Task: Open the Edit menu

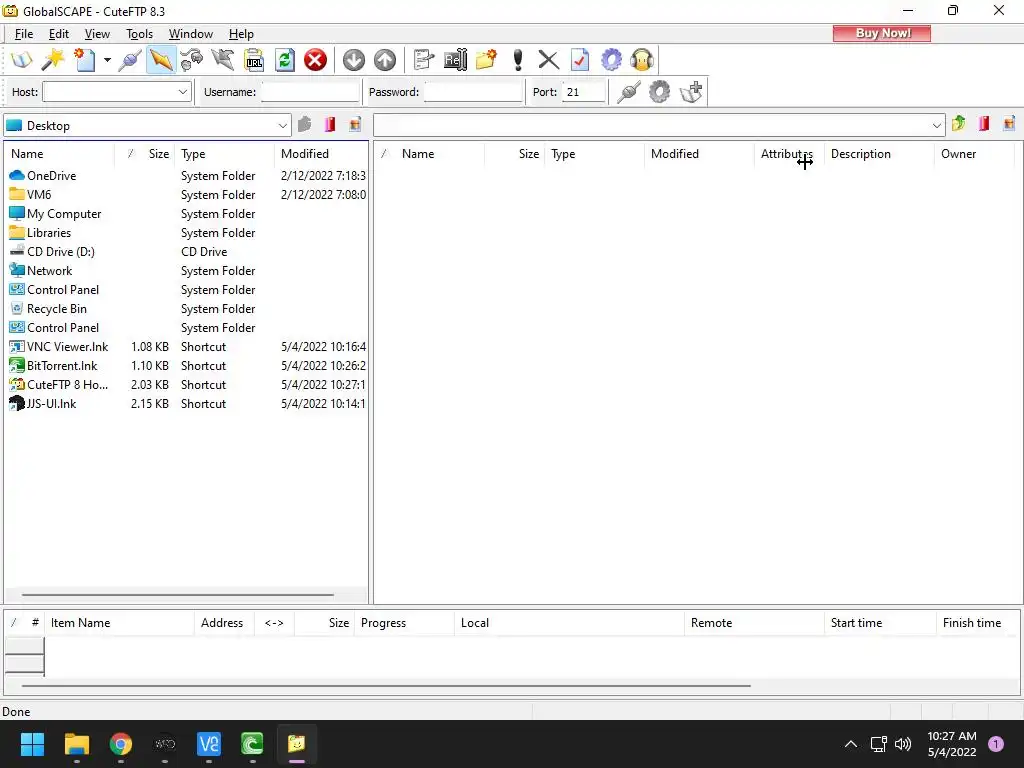Action: (59, 34)
